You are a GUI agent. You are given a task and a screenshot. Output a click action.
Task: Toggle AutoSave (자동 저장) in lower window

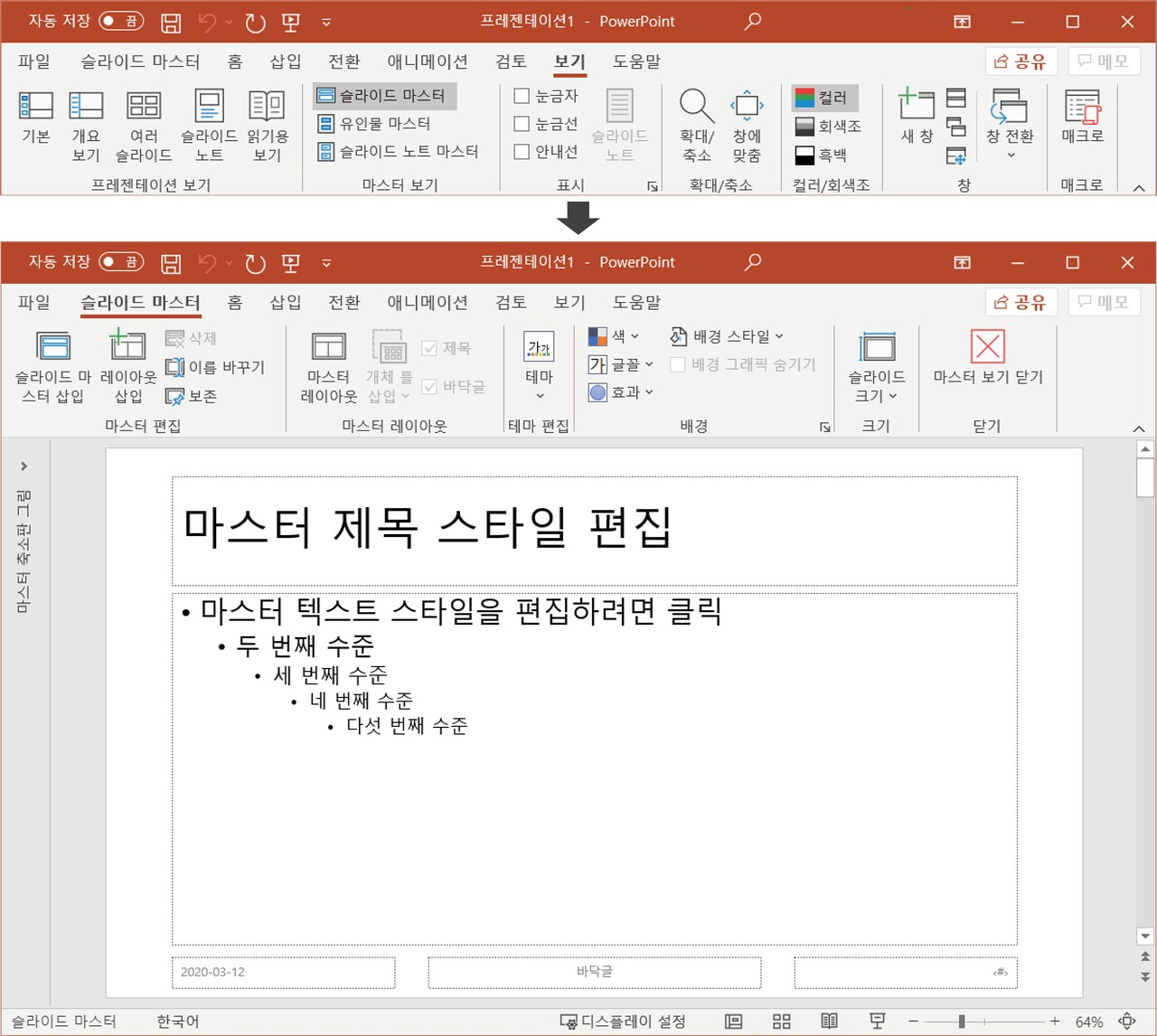tap(121, 262)
